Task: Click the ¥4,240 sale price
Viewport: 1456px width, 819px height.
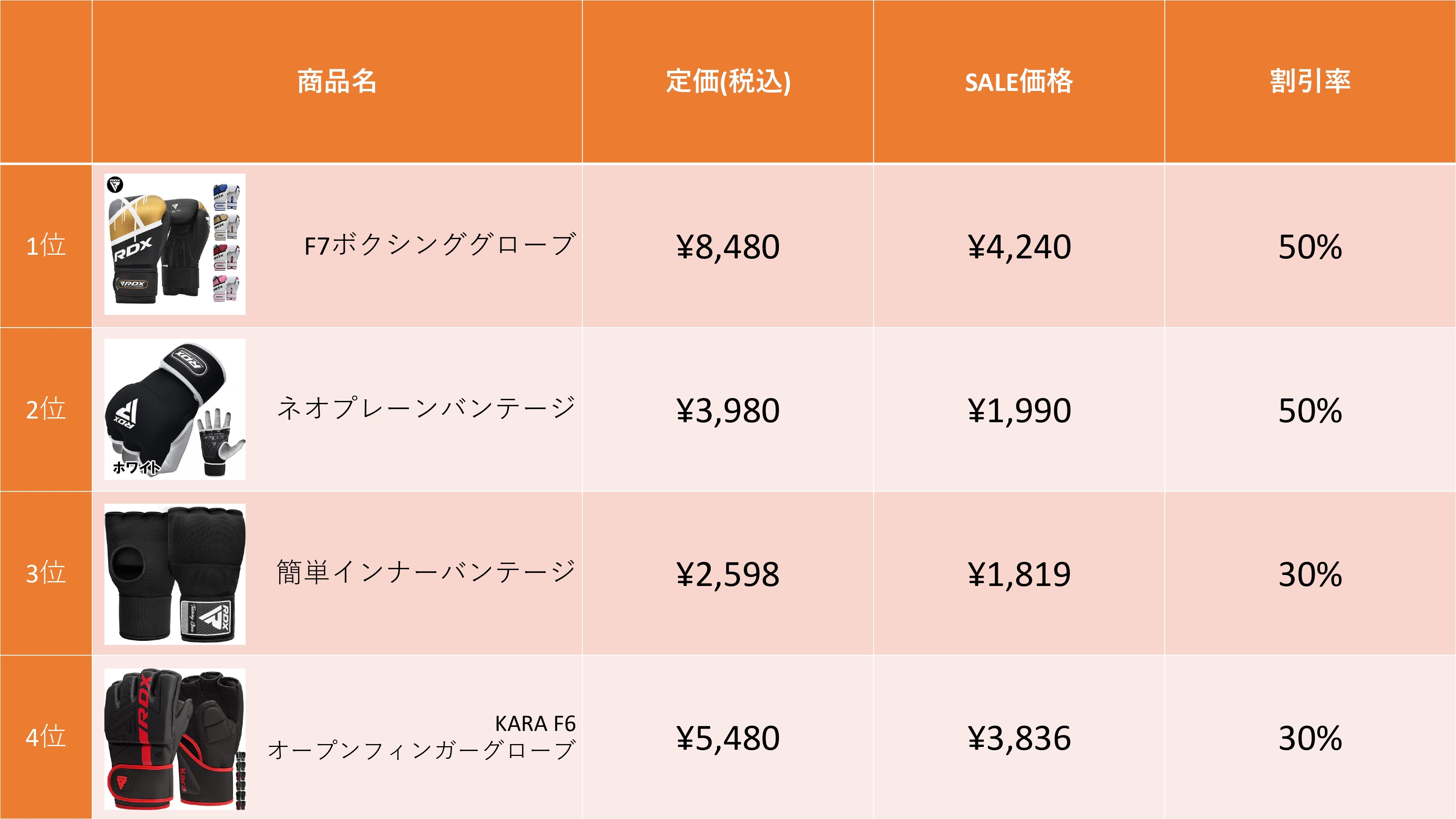Action: pos(1019,247)
